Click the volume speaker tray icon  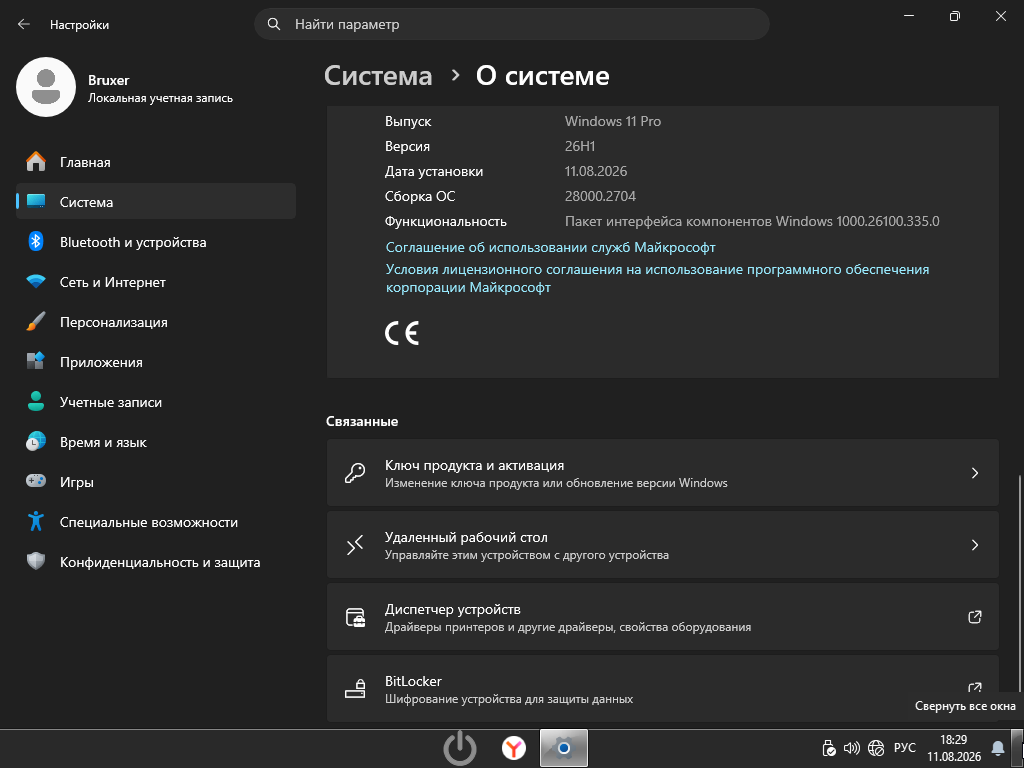(x=852, y=748)
